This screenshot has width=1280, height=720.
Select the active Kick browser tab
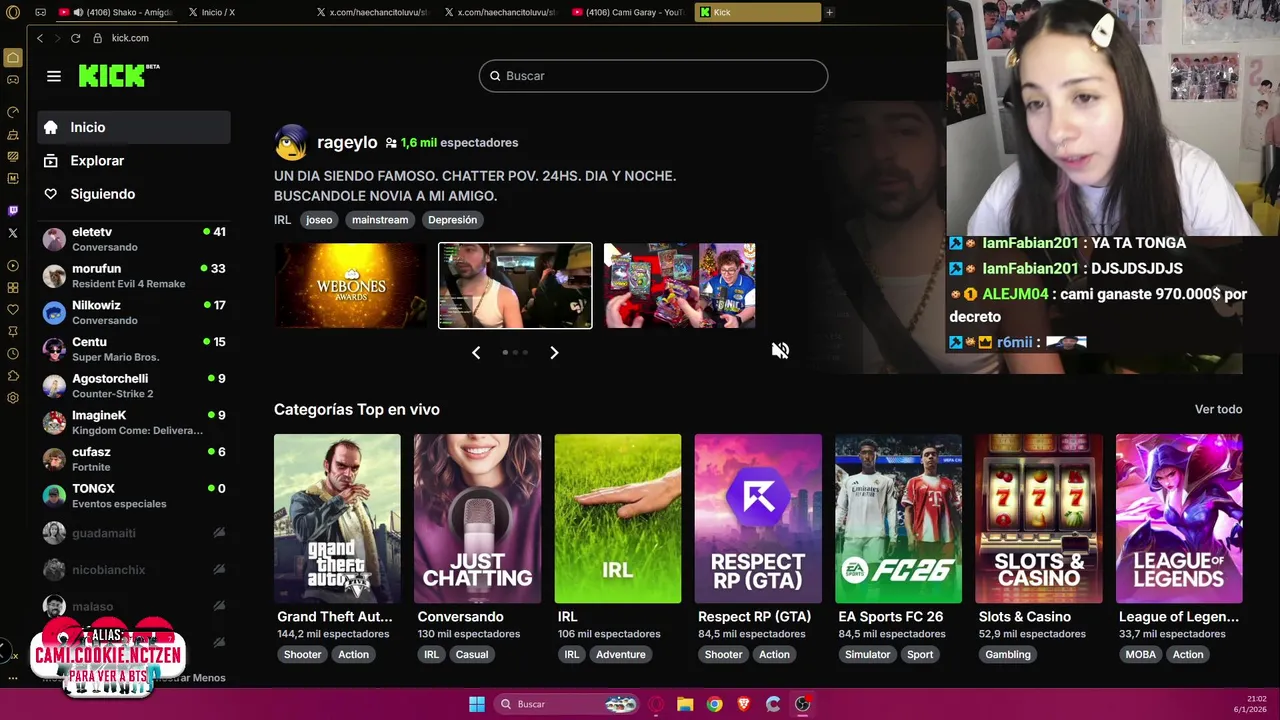click(x=759, y=12)
